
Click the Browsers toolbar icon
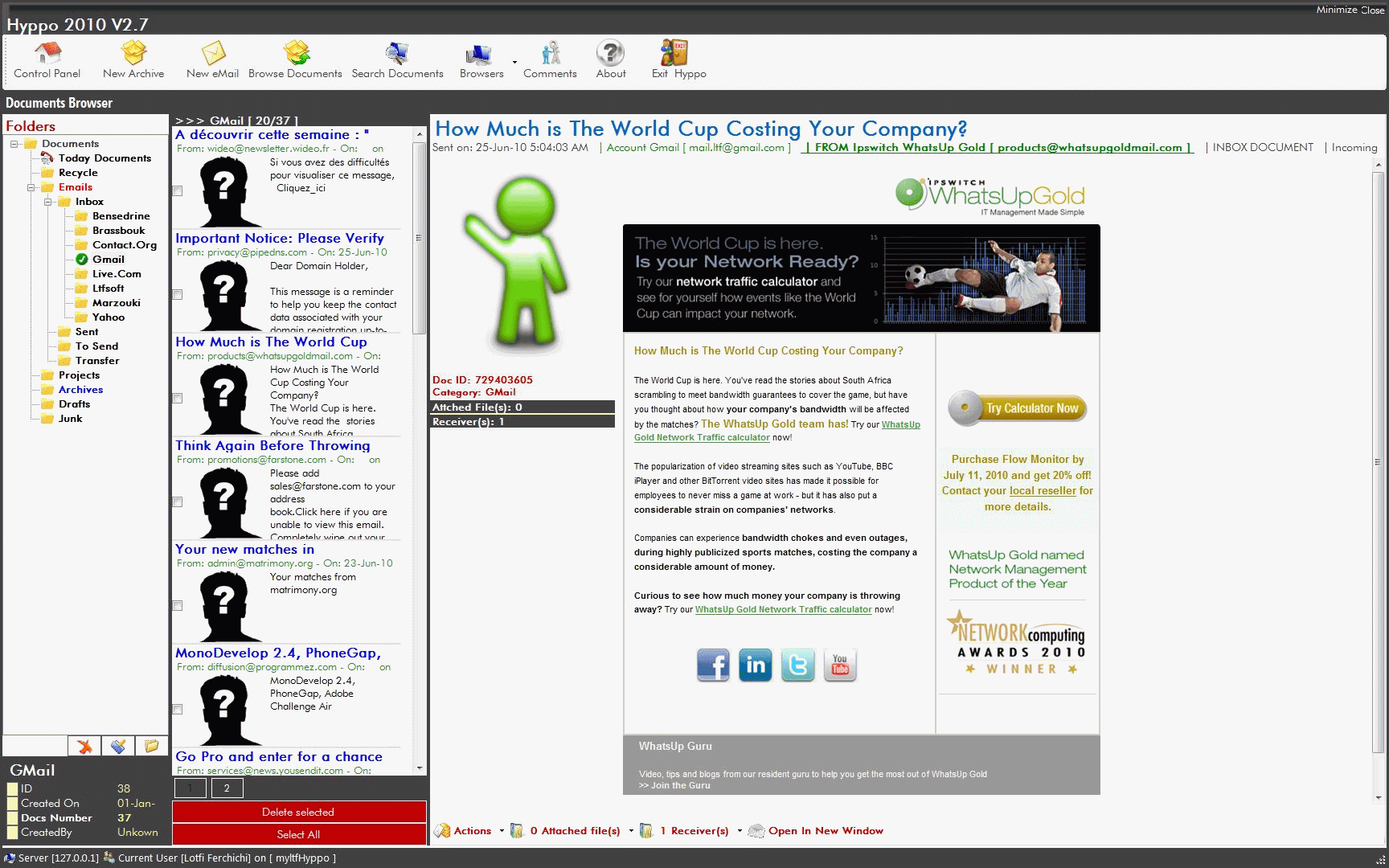(x=478, y=55)
